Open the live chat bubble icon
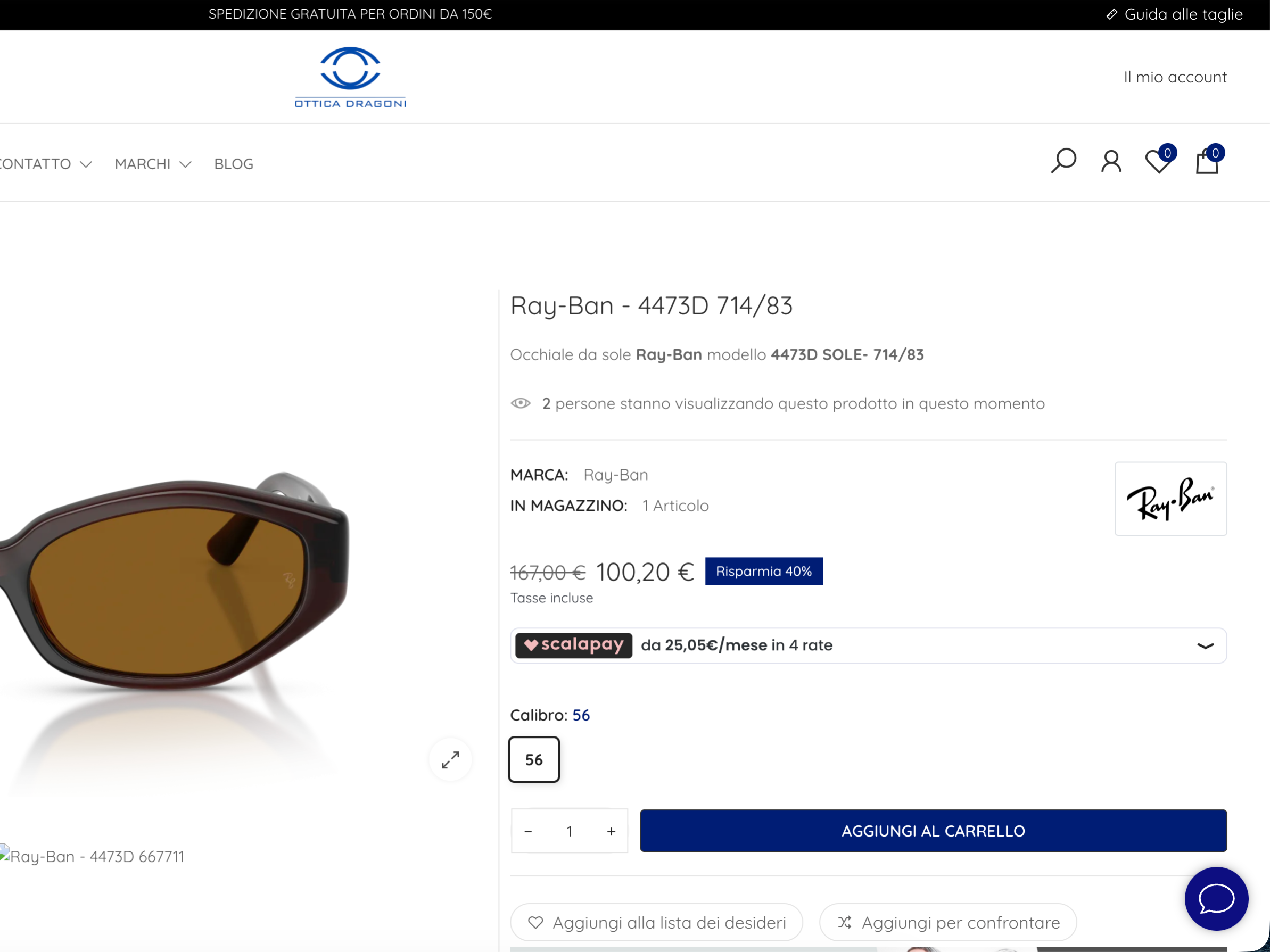1270x952 pixels. click(x=1217, y=899)
